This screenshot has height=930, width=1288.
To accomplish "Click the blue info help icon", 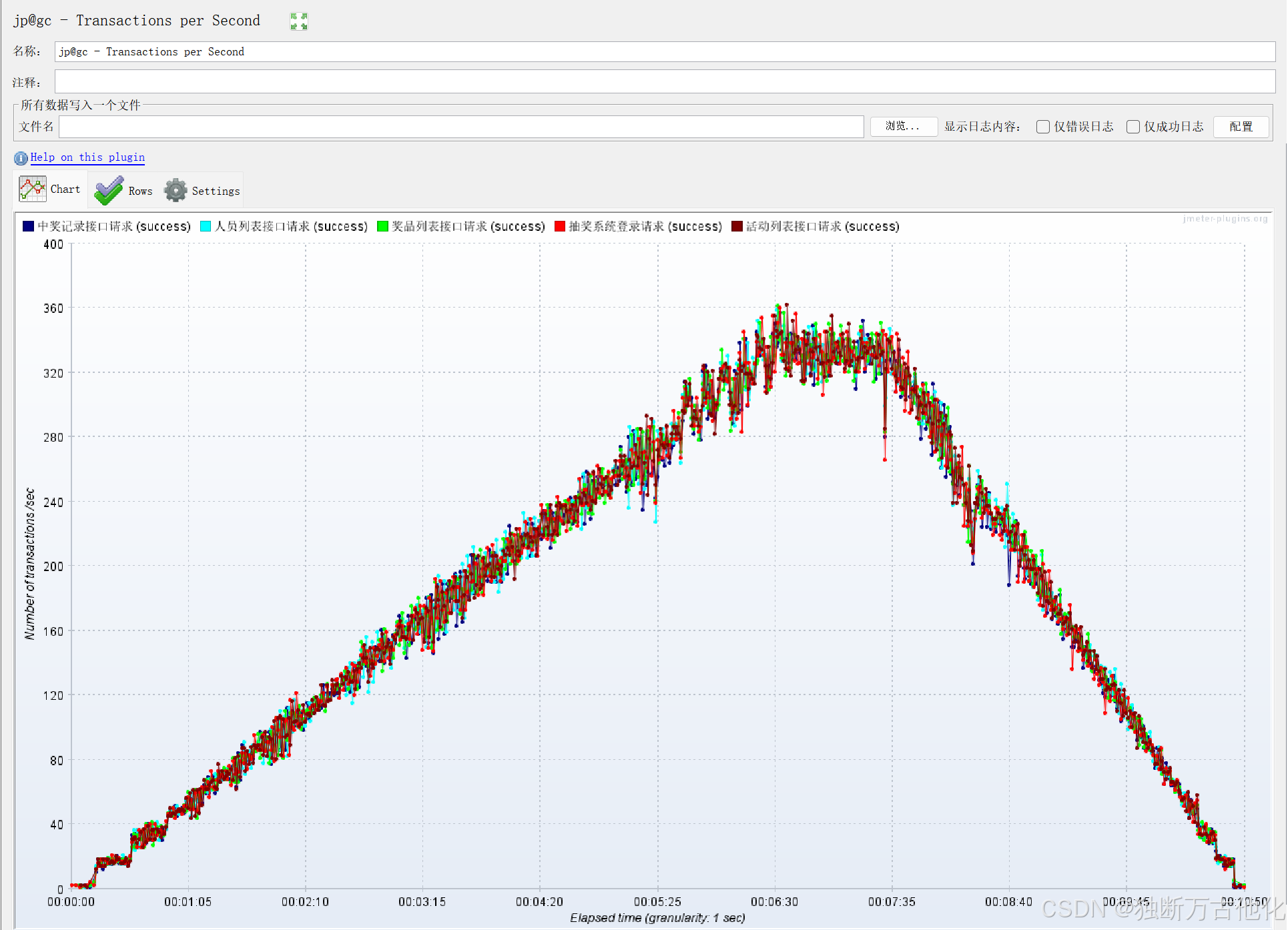I will (x=21, y=158).
